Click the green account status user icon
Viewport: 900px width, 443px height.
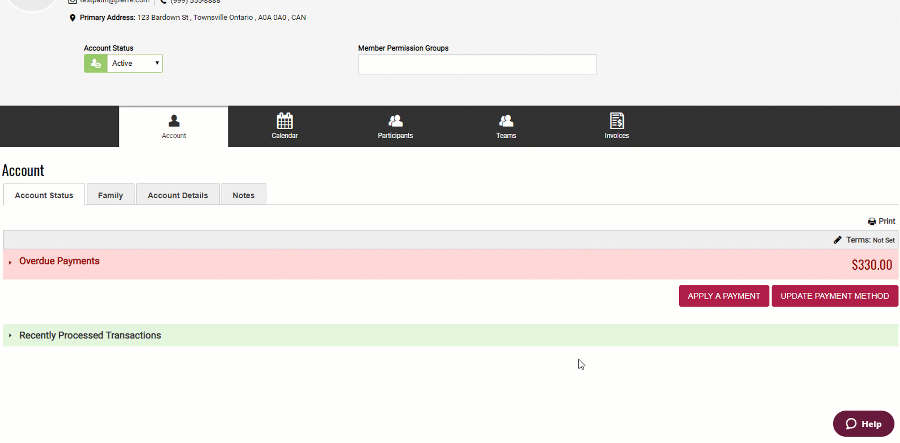pos(95,63)
